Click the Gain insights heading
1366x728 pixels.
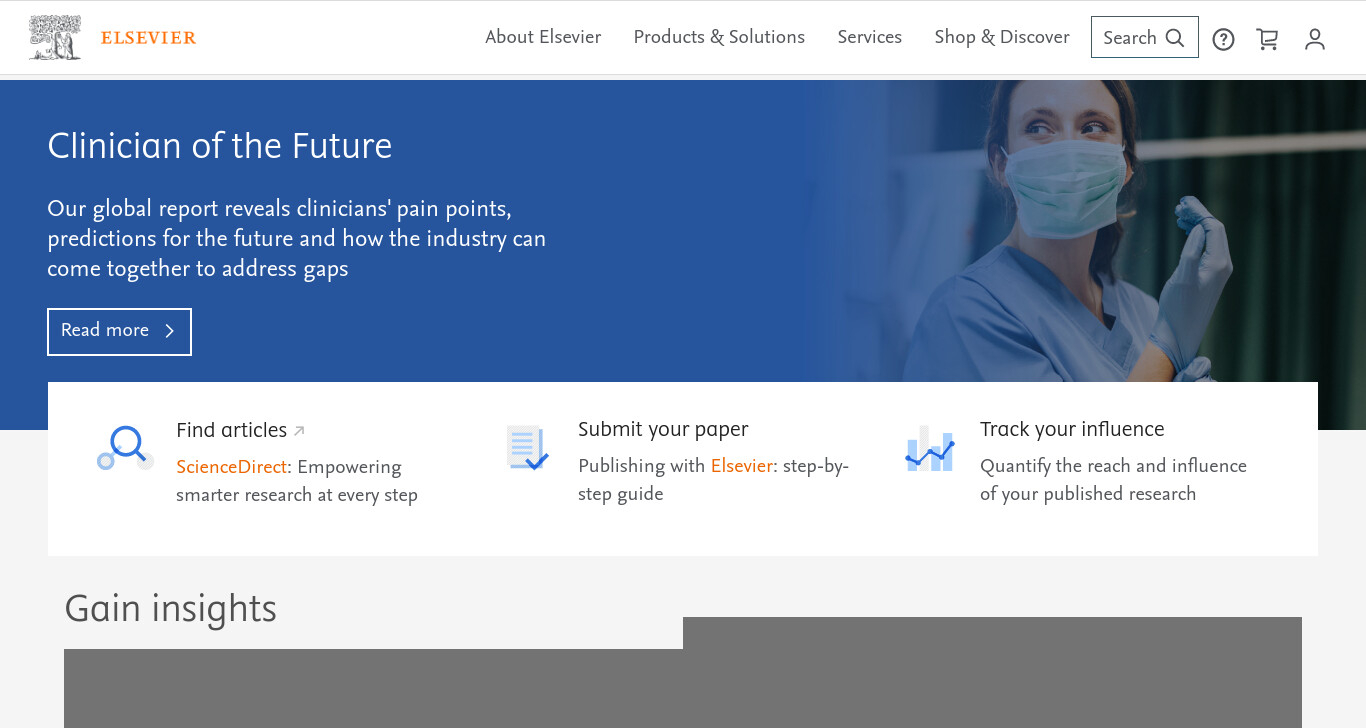171,608
